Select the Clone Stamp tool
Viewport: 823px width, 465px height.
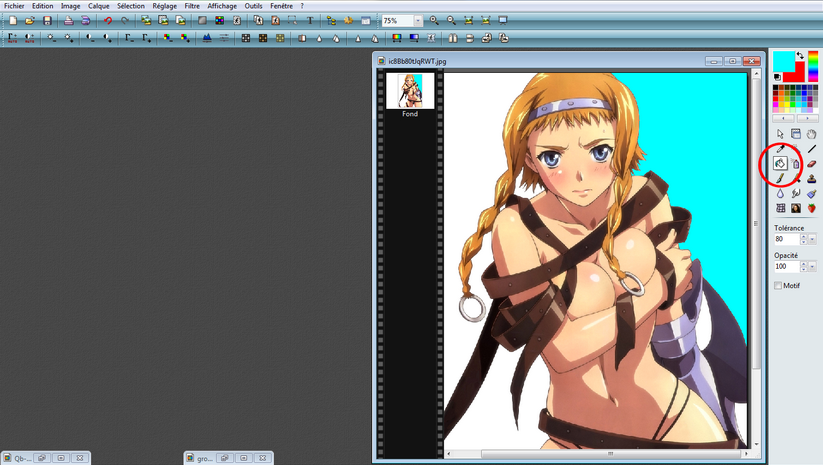[x=811, y=179]
